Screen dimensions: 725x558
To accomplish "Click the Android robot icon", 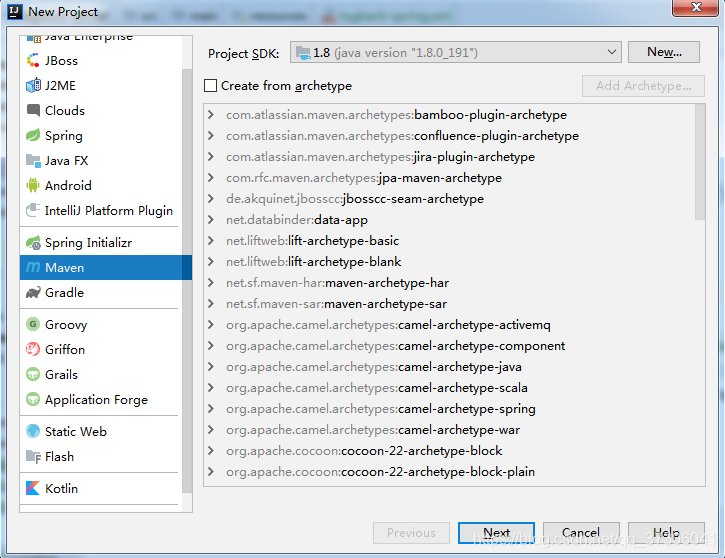I will (33, 185).
